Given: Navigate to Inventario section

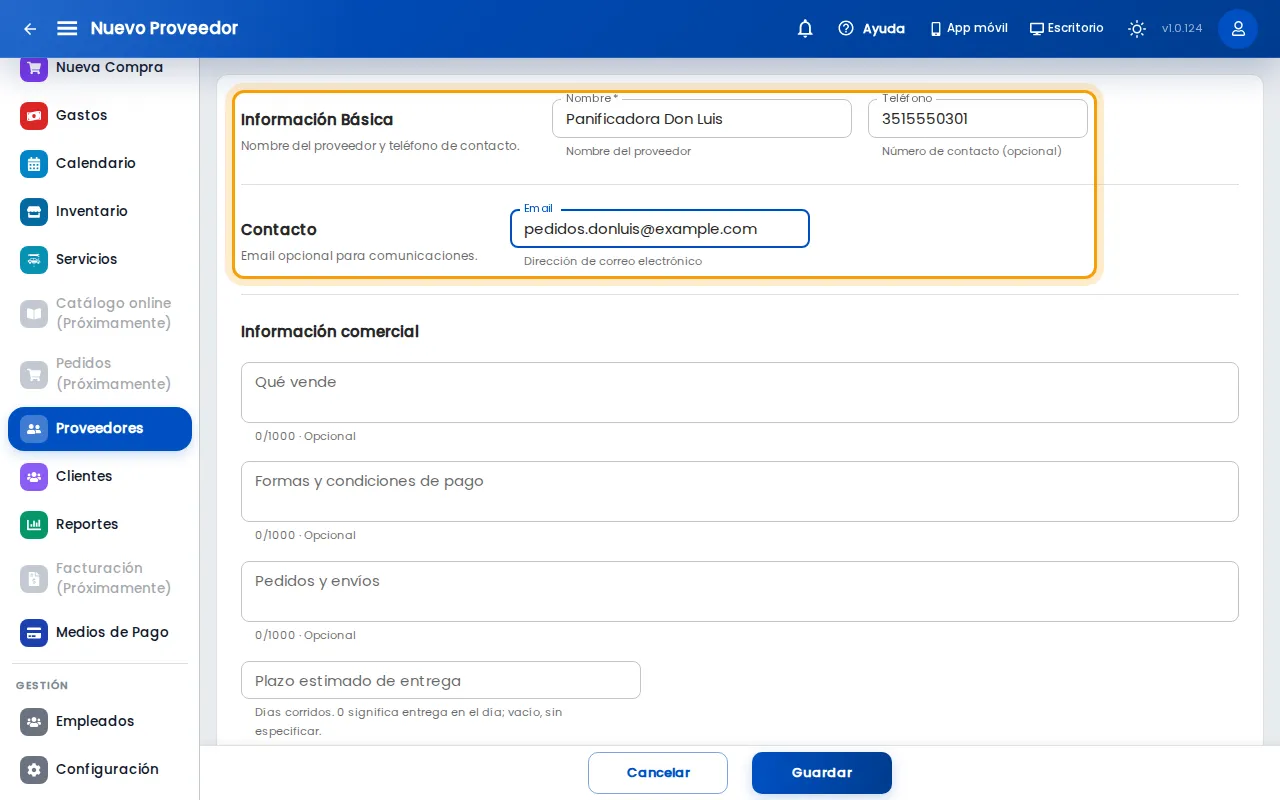Looking at the screenshot, I should [x=100, y=211].
